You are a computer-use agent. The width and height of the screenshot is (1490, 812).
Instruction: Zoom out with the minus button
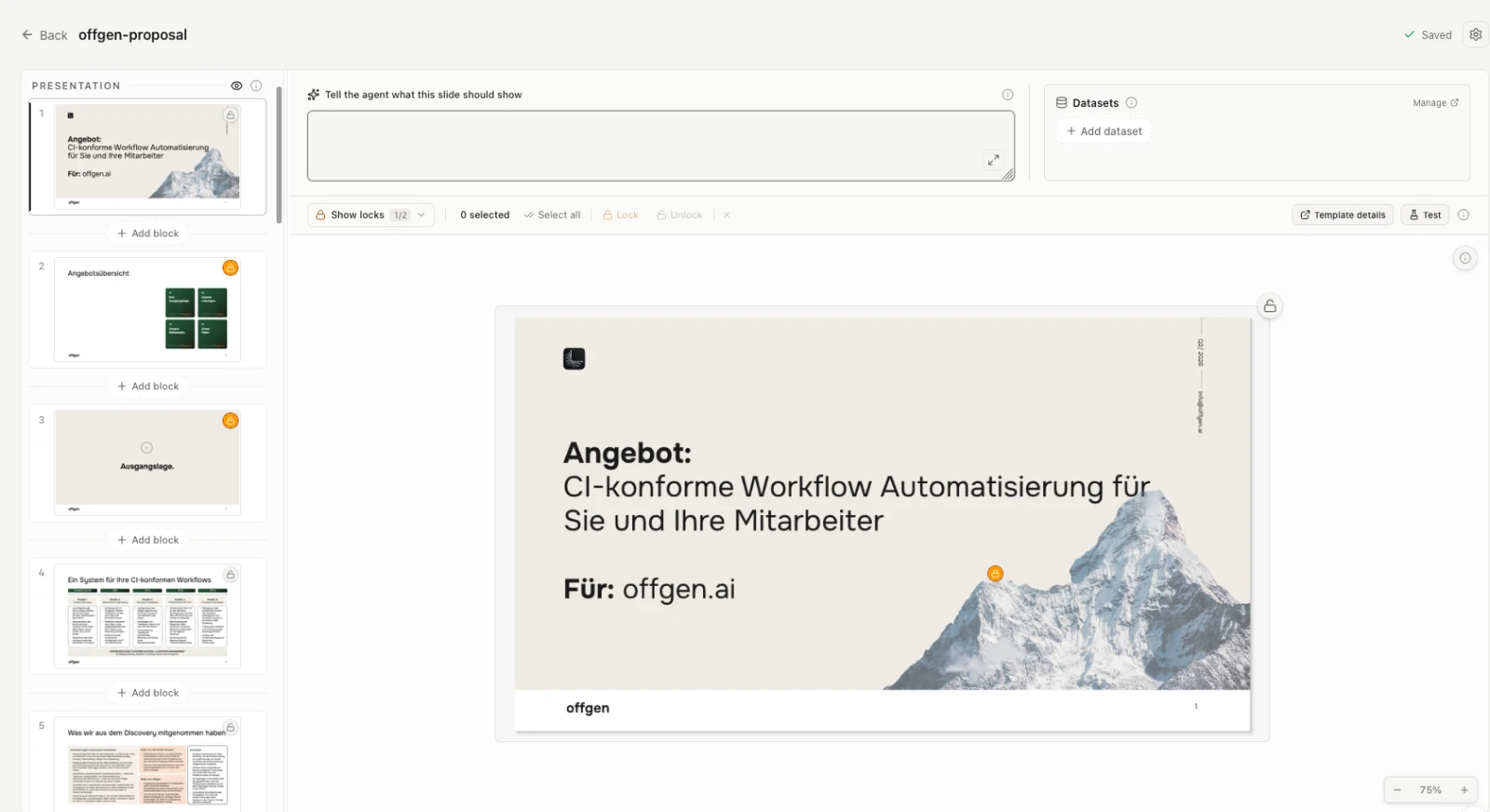click(x=1397, y=791)
